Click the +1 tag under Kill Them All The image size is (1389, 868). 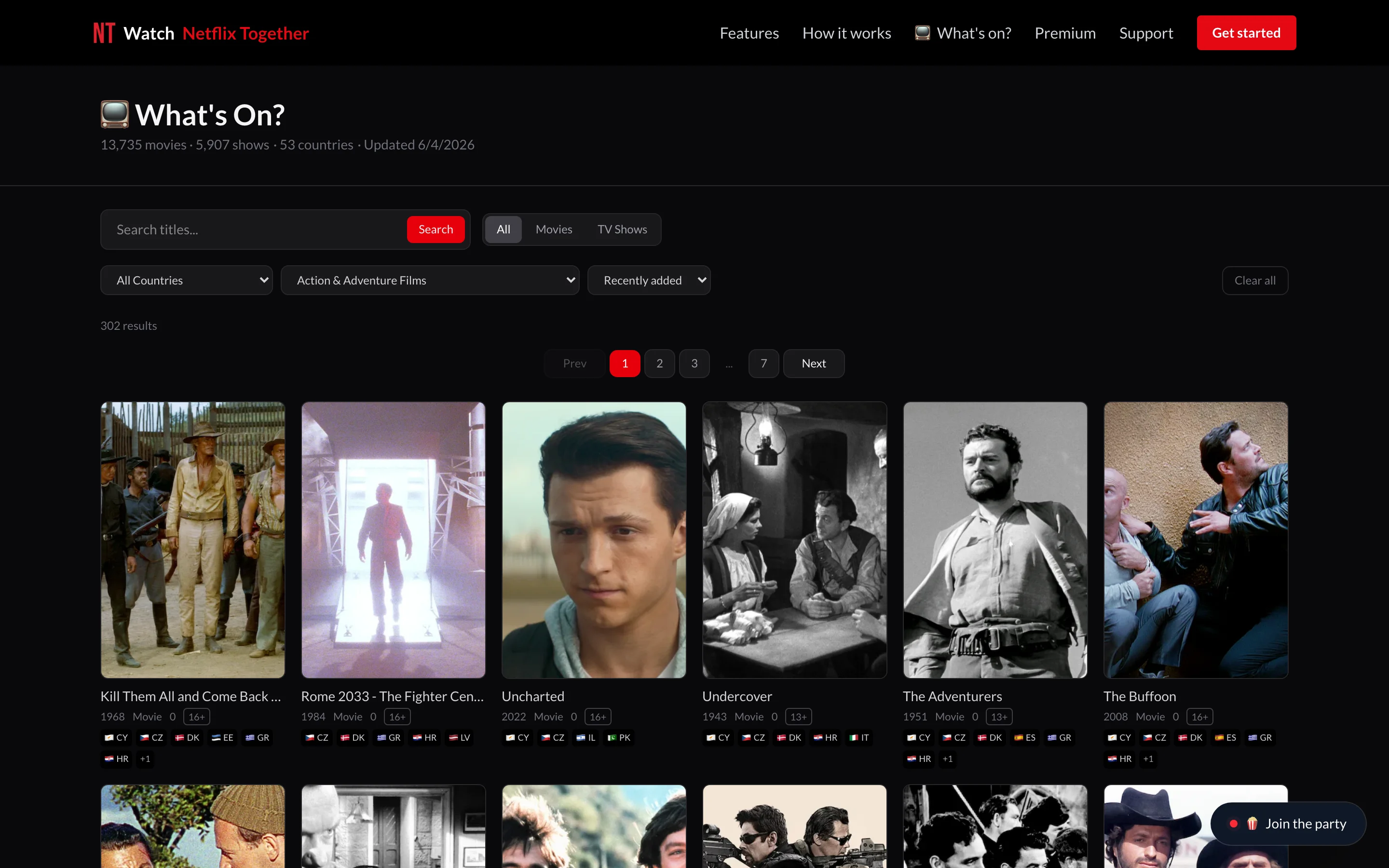coord(145,759)
